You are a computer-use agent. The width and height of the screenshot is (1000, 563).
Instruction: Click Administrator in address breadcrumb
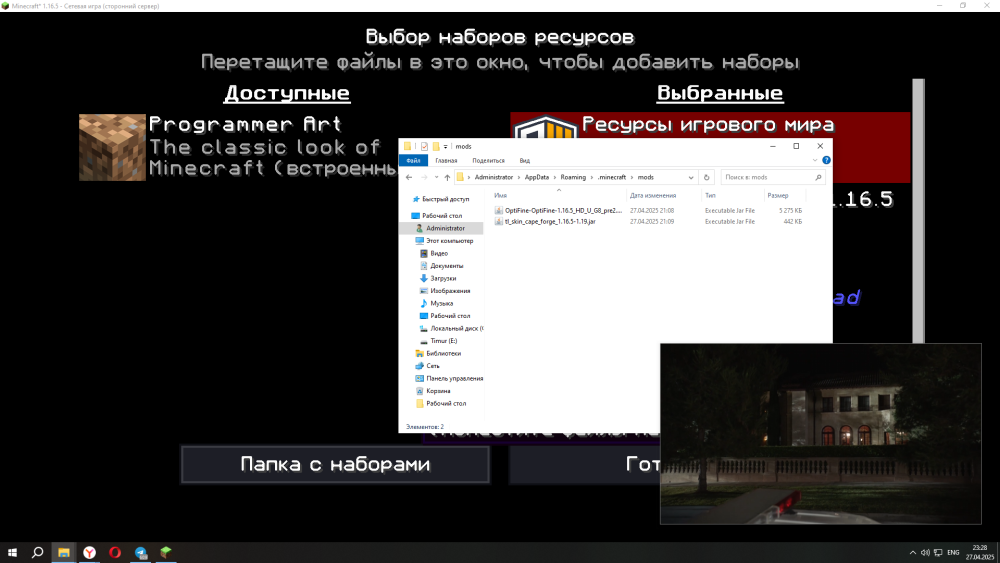click(x=494, y=177)
